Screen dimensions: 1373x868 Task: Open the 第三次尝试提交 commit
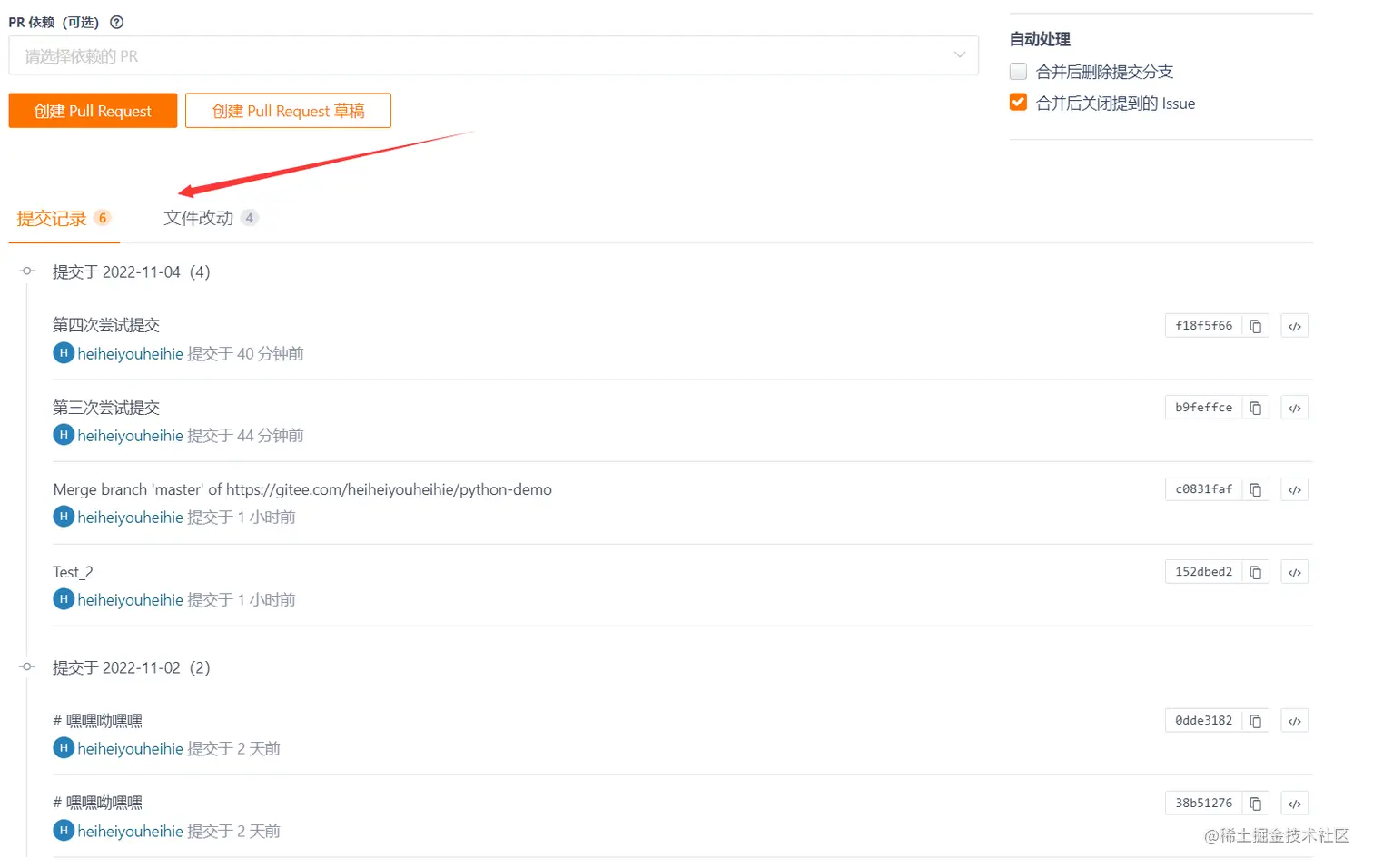[106, 408]
